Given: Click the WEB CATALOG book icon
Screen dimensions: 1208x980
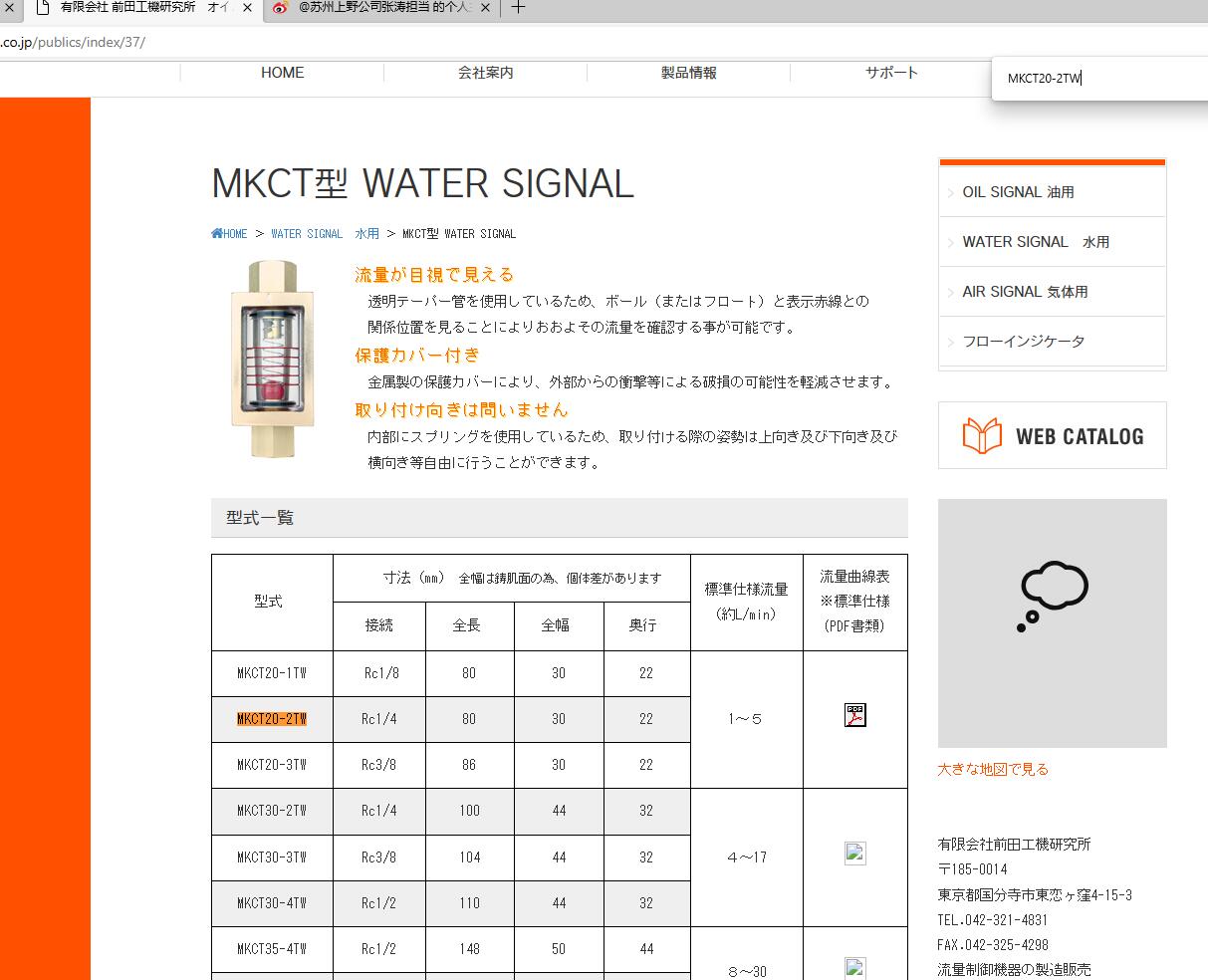Looking at the screenshot, I should coord(982,436).
